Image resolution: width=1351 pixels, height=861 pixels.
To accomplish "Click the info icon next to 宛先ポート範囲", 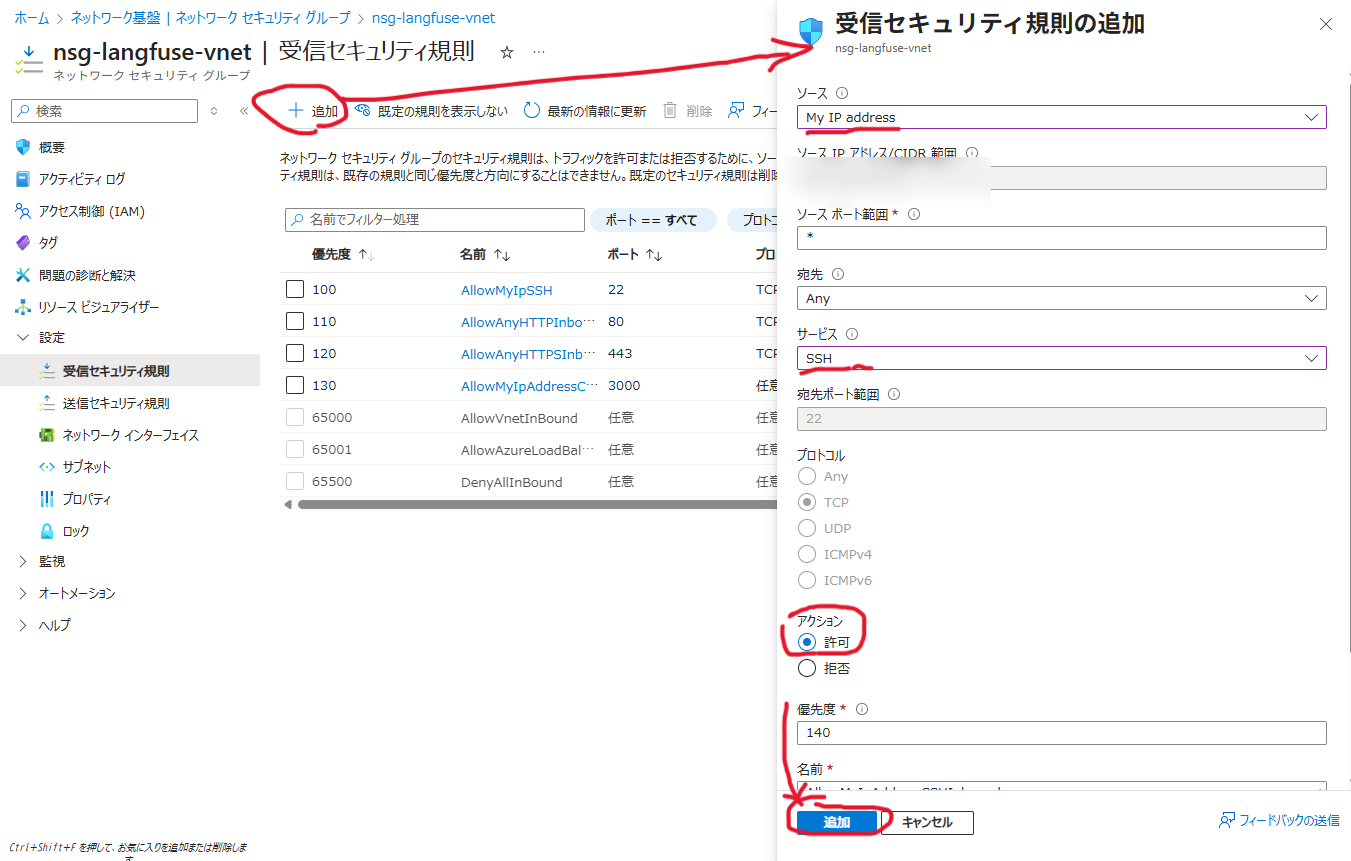I will [x=893, y=394].
